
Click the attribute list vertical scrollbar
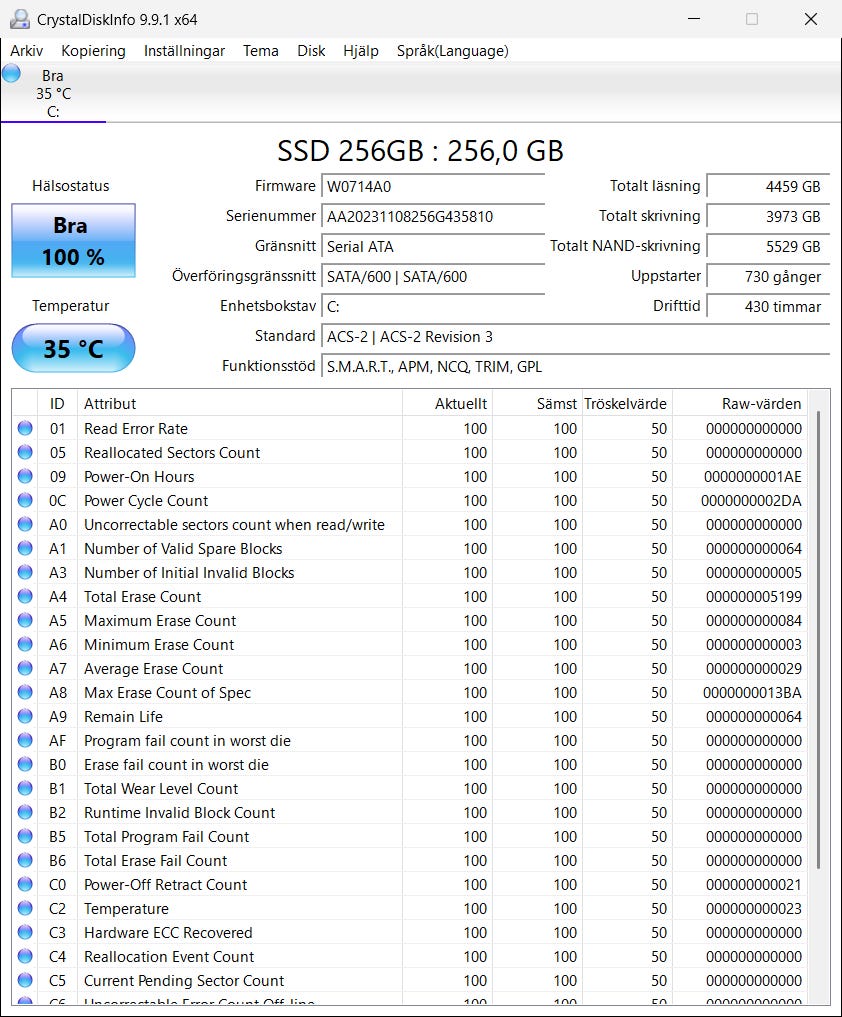pyautogui.click(x=819, y=639)
